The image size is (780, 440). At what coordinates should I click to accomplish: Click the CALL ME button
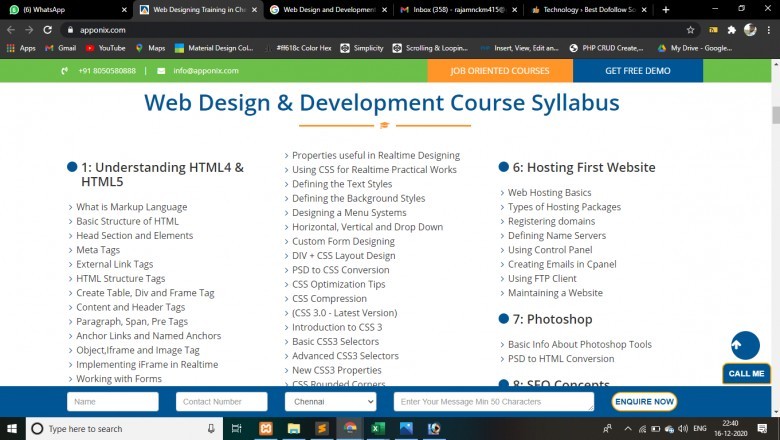(746, 373)
